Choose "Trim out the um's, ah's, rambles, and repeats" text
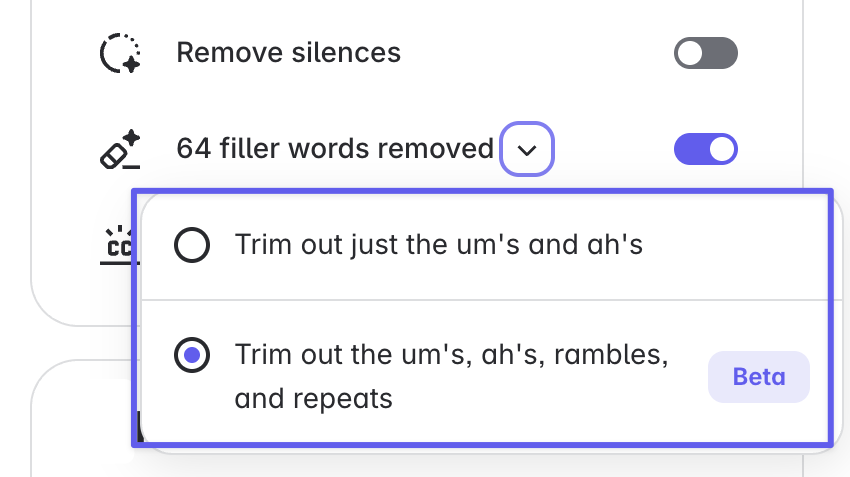Viewport: 850px width, 477px height. (x=451, y=355)
